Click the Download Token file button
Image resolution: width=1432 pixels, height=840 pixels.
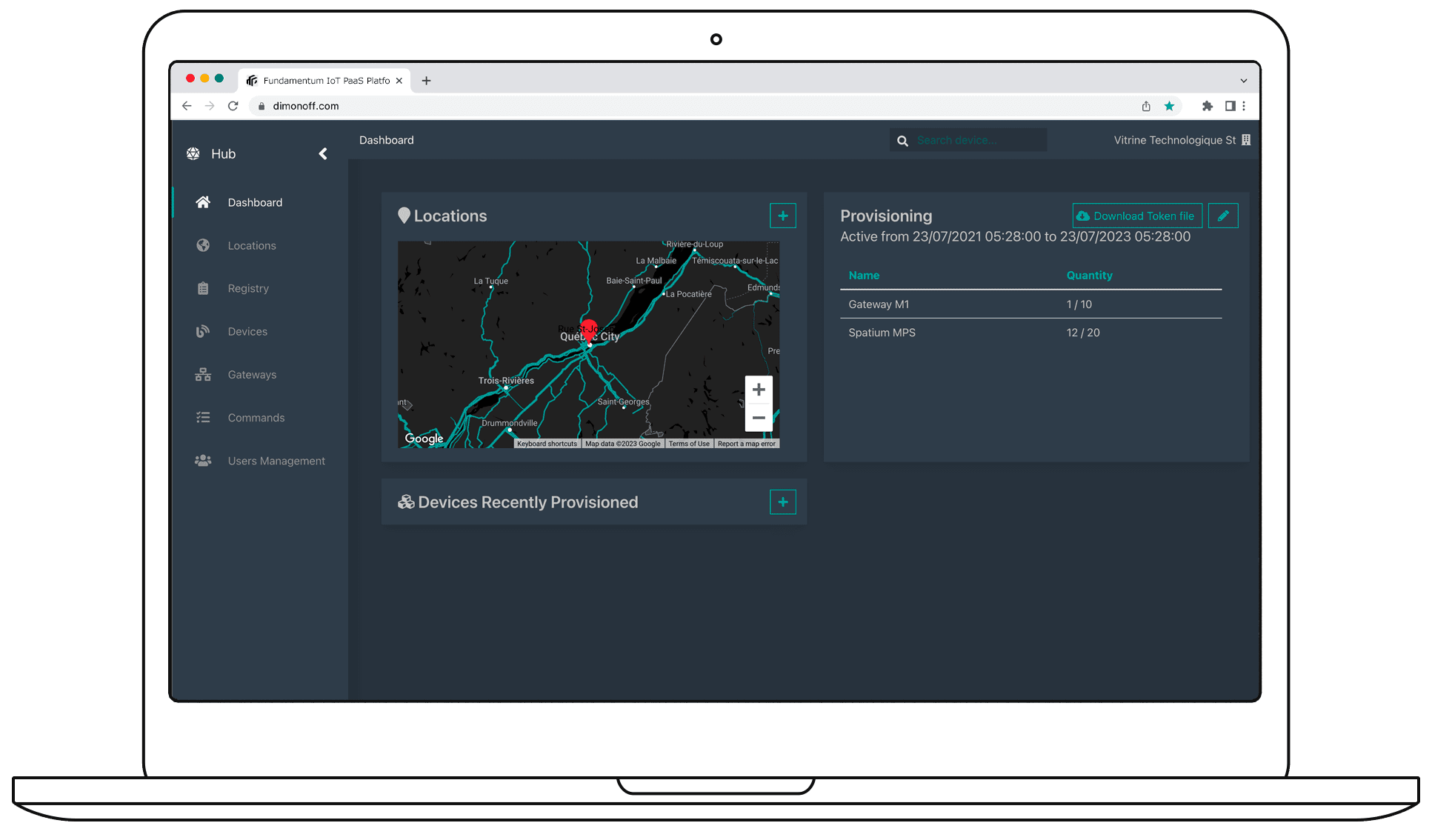click(1137, 216)
